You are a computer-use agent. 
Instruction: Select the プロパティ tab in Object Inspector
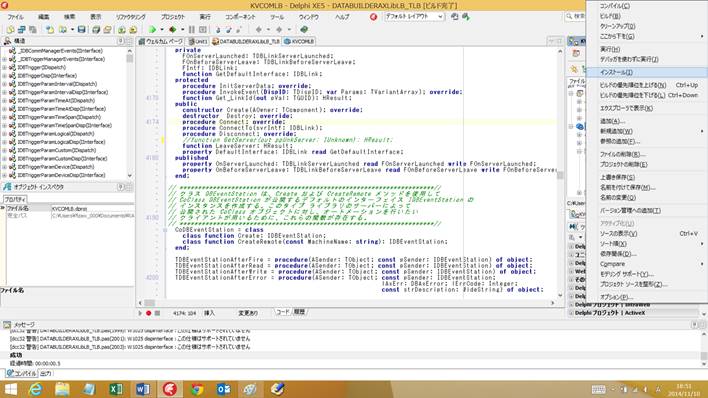(x=15, y=199)
